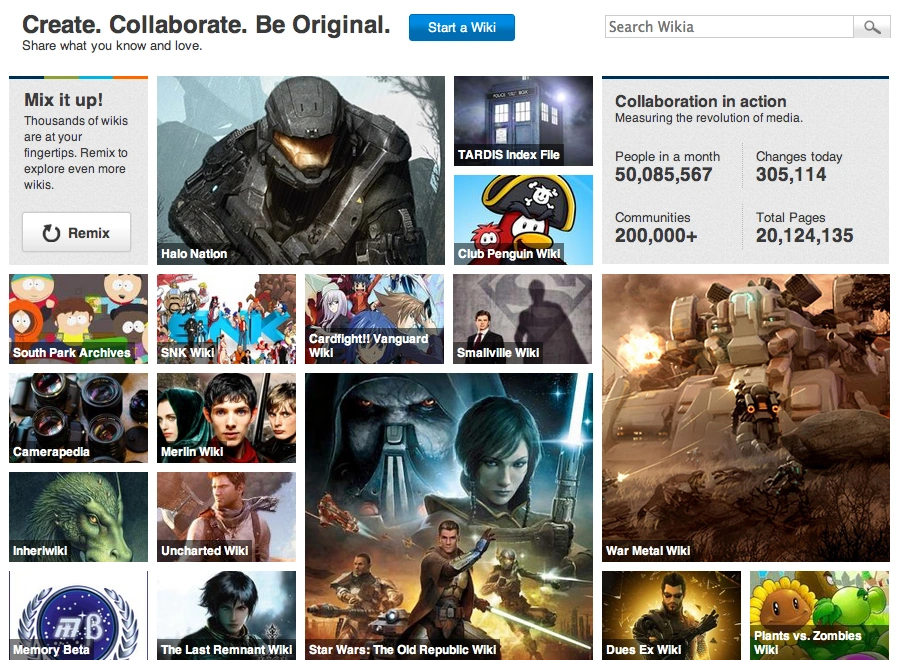Open Star Wars: The Old Republic Wiki
Screen dimensions: 898x660
point(449,516)
